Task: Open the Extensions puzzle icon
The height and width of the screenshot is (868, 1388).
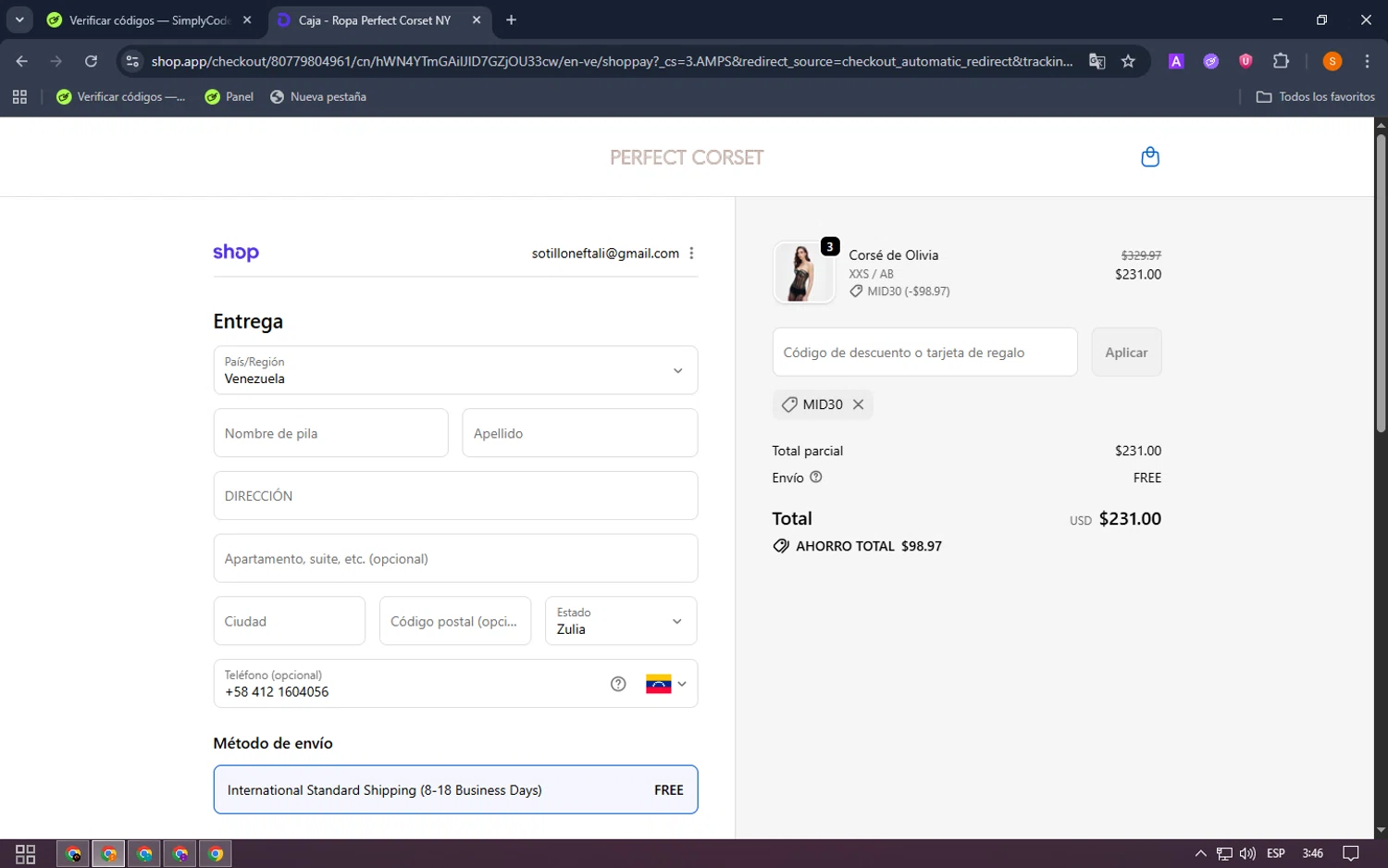Action: [1281, 61]
